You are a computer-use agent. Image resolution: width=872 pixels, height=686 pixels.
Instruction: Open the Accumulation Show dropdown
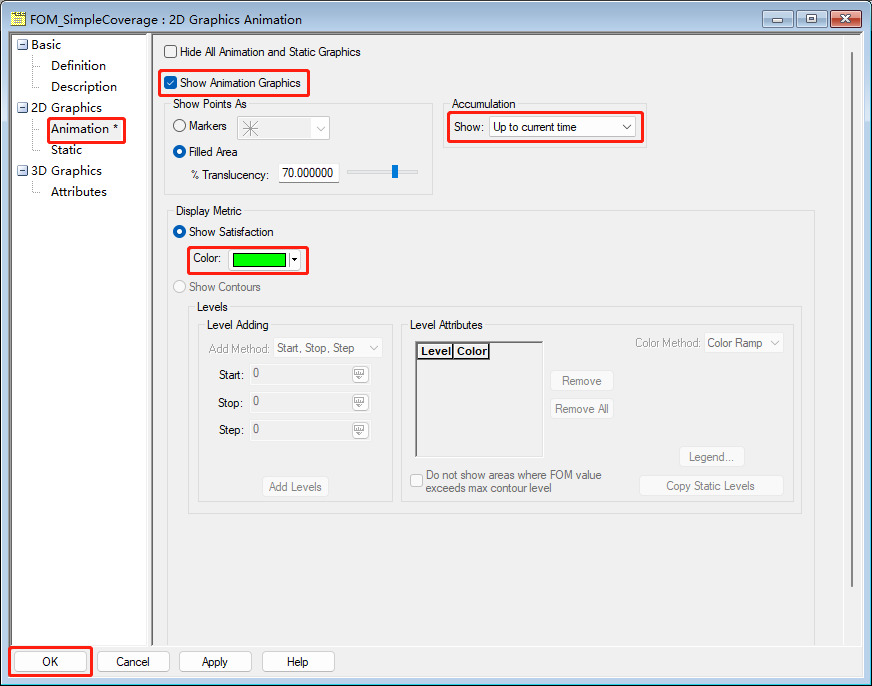pos(562,127)
